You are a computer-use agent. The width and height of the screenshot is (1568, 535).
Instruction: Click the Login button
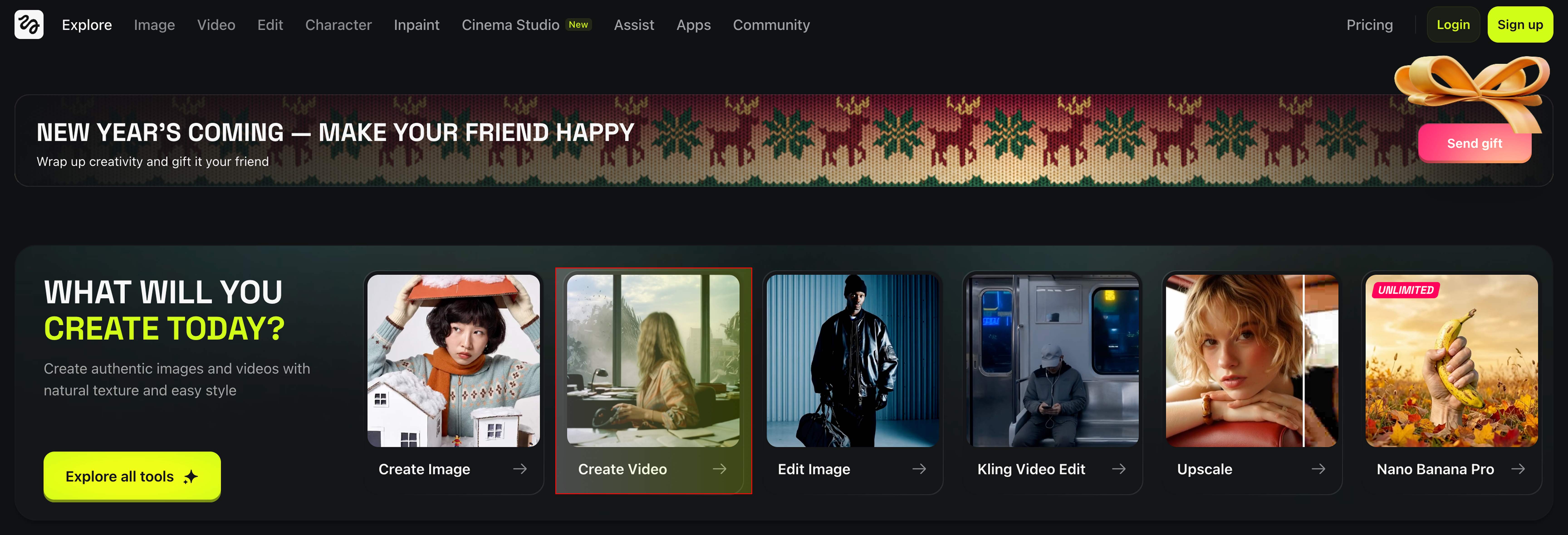tap(1453, 24)
